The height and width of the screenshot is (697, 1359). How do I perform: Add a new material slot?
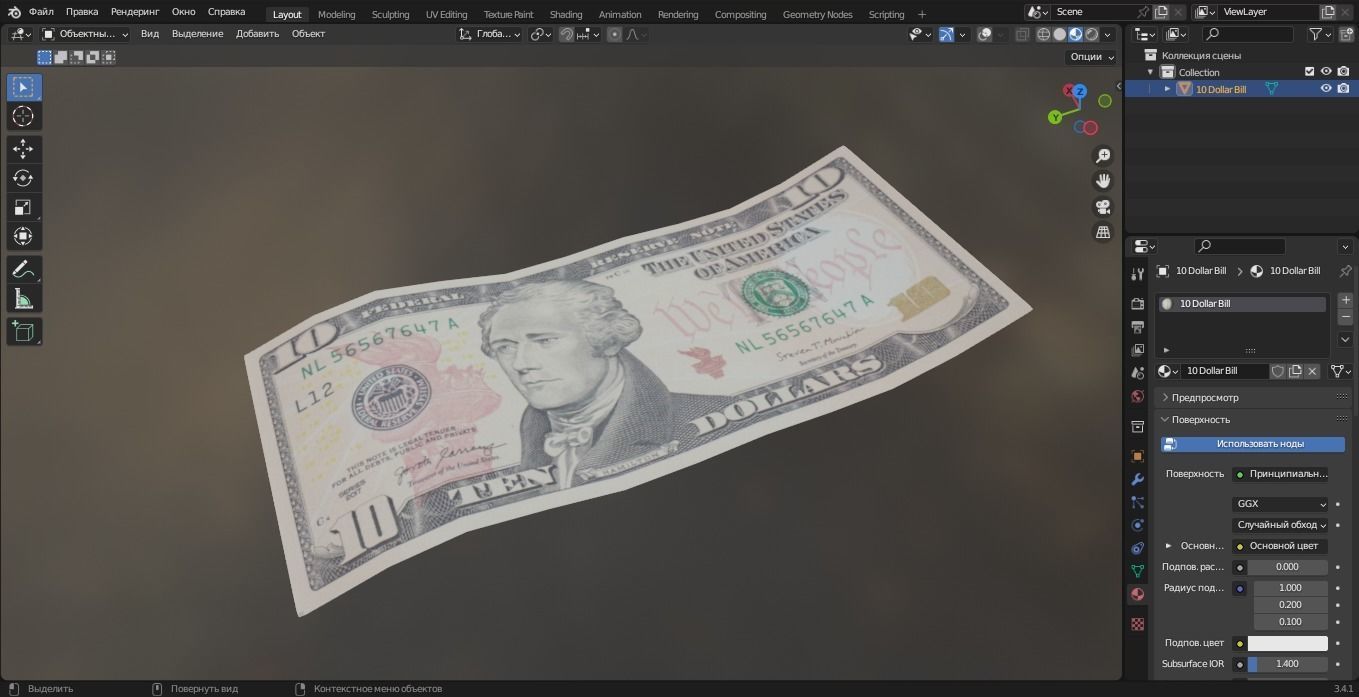coord(1345,300)
